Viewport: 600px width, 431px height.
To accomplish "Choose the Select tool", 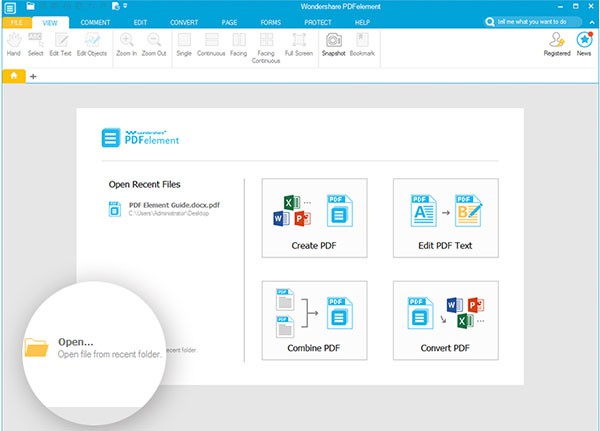I will (35, 44).
